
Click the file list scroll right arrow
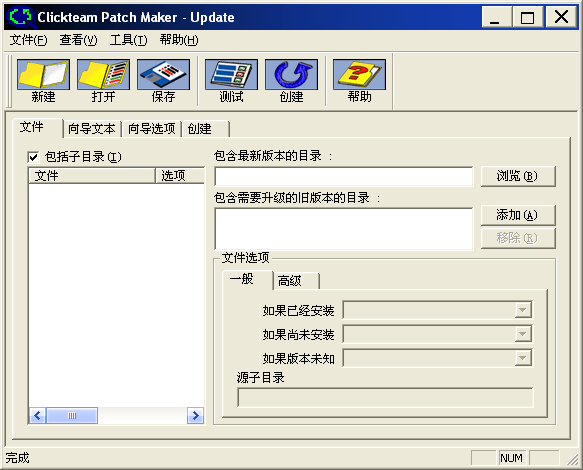pyautogui.click(x=195, y=415)
